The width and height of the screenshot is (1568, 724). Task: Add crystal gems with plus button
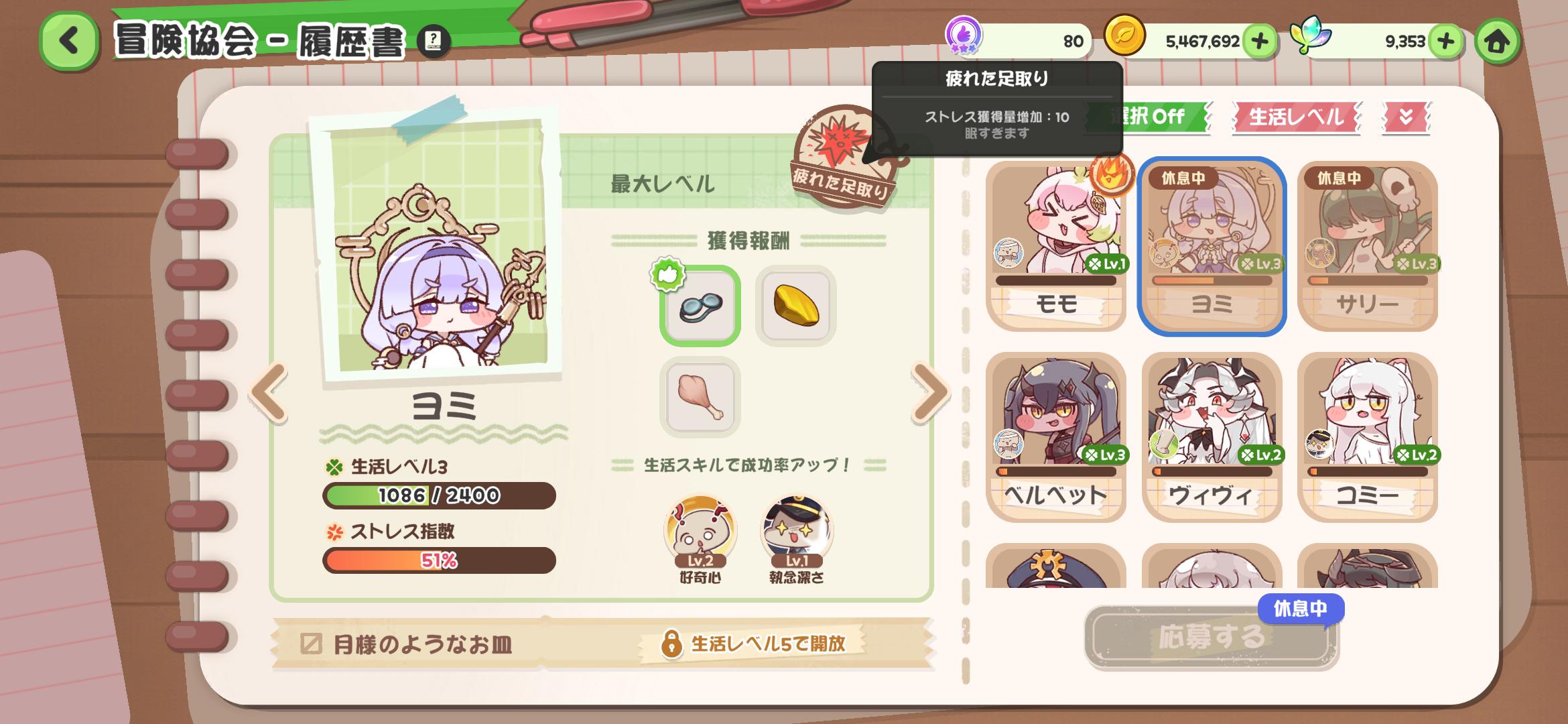point(1445,42)
